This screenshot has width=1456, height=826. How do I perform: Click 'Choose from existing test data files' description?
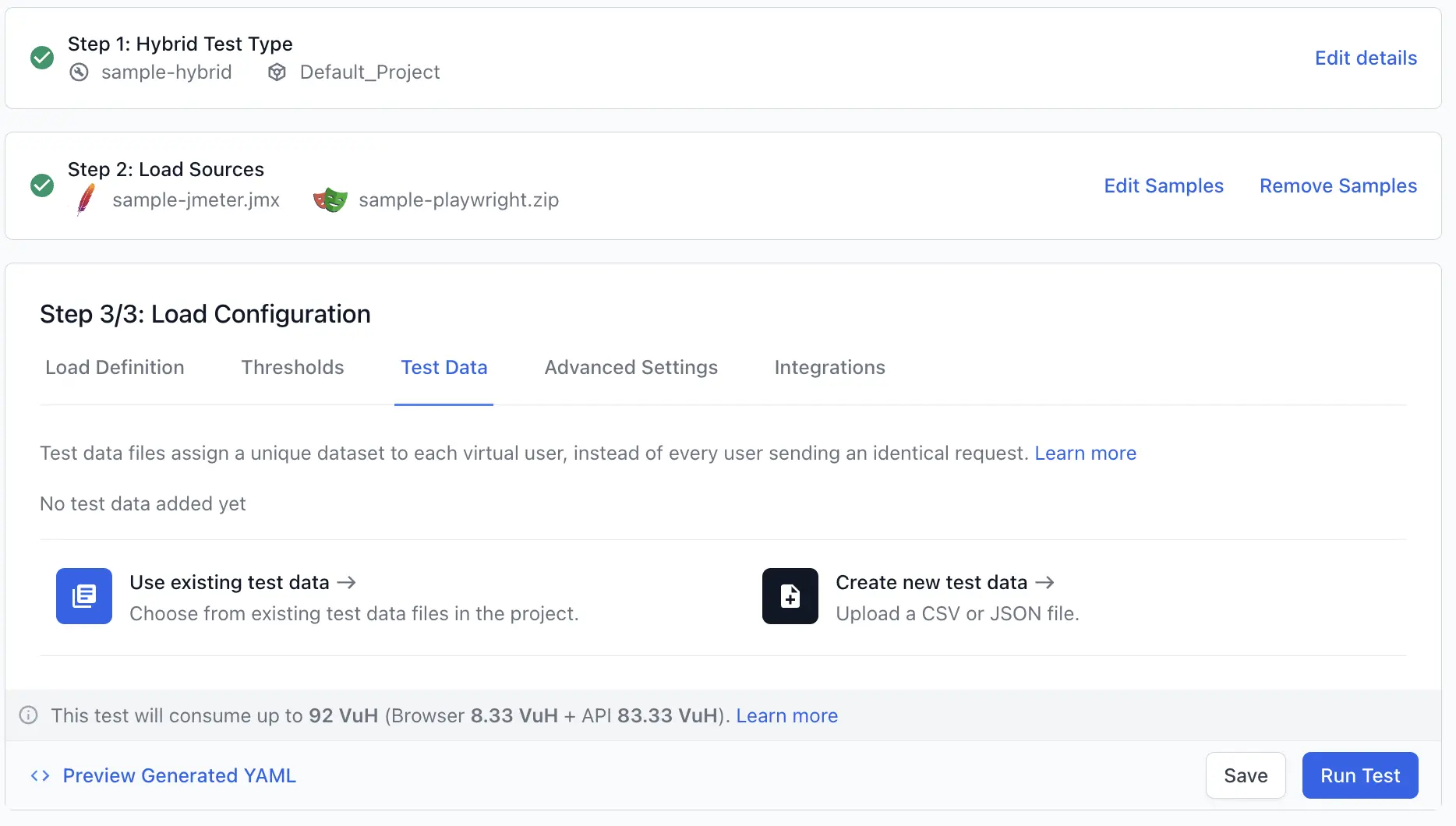(x=354, y=613)
